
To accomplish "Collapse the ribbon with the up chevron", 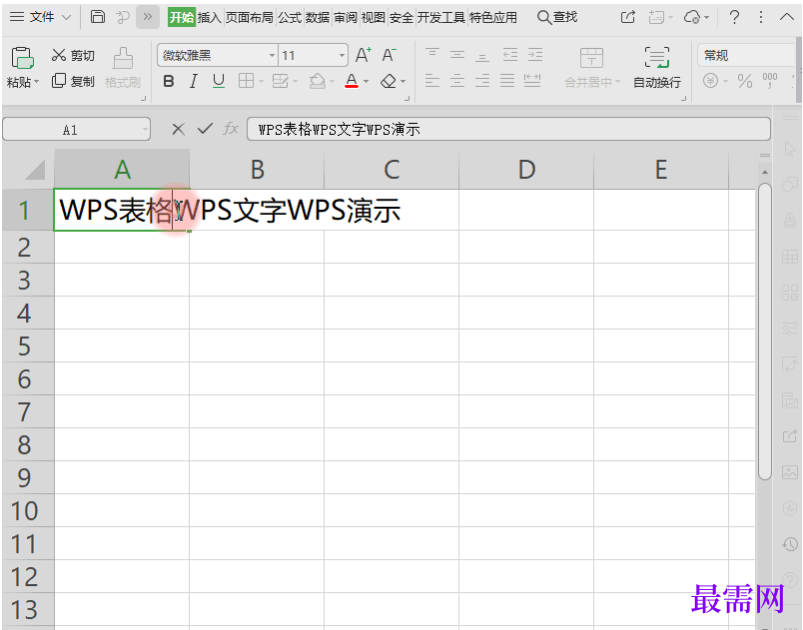I will [787, 17].
